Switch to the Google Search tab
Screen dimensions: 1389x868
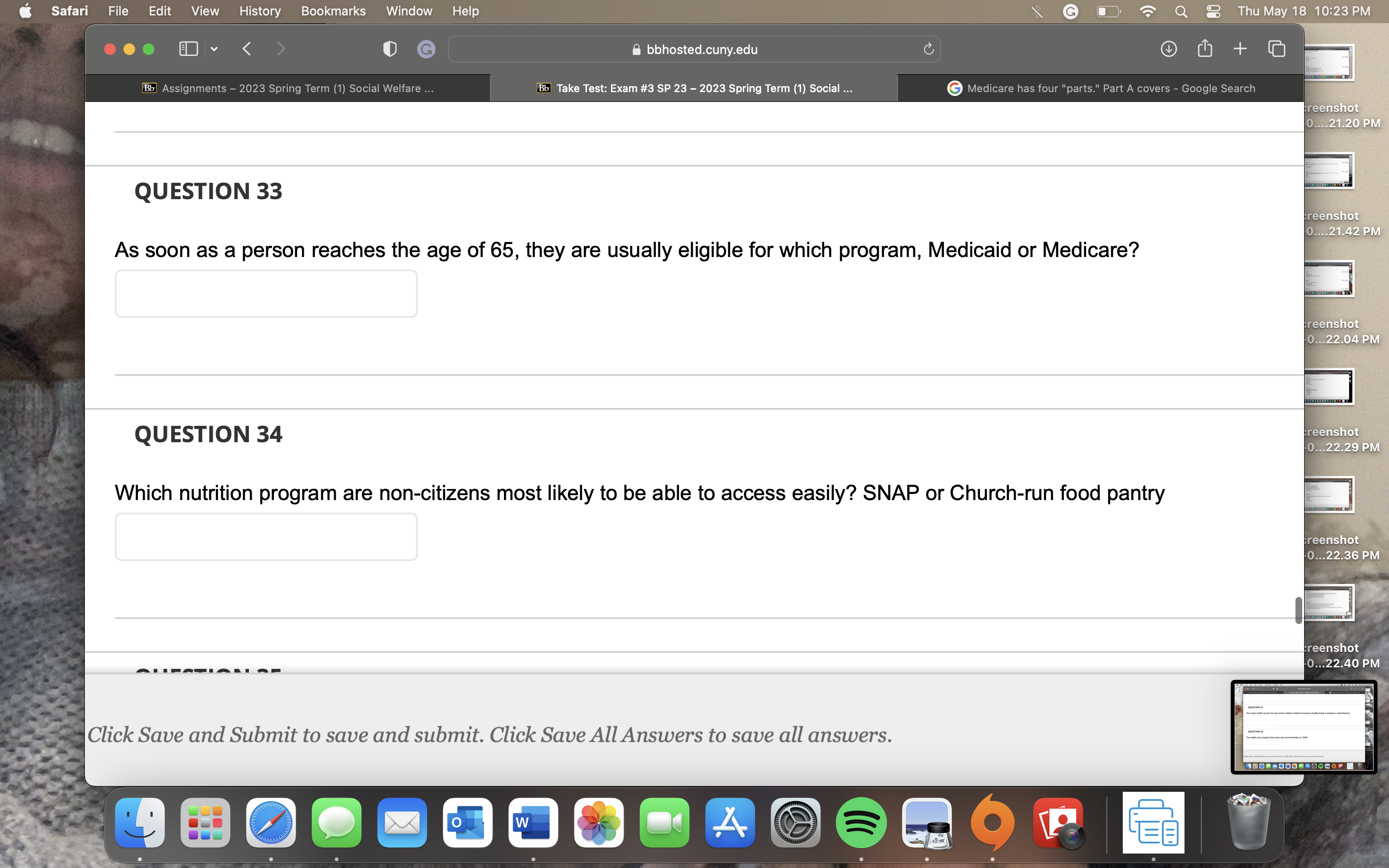[1101, 88]
